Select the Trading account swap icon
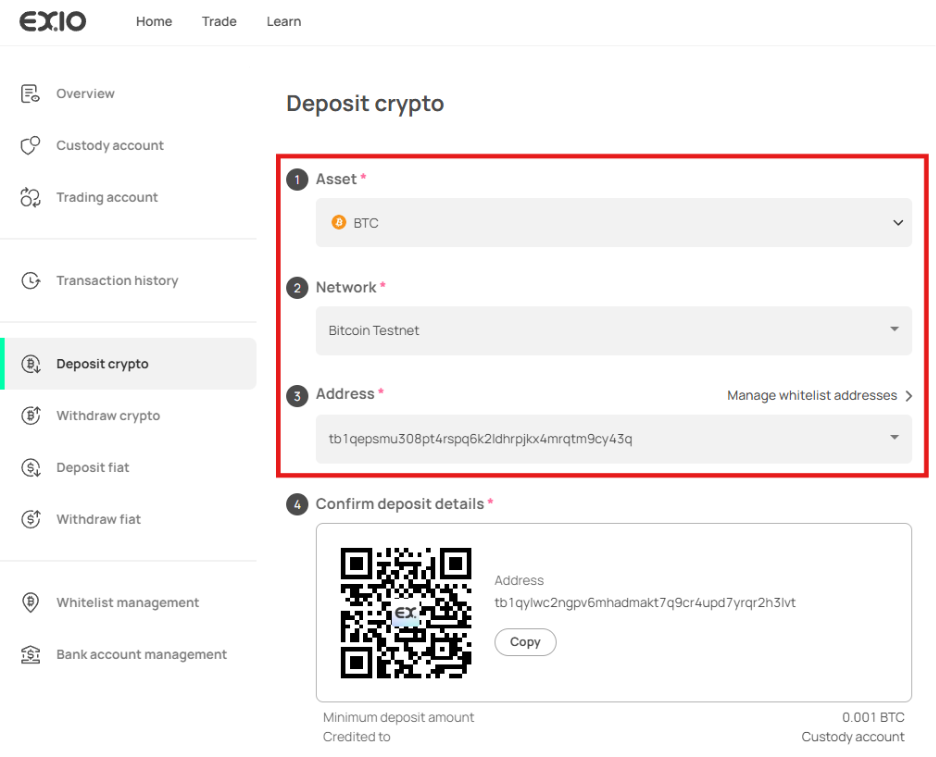936x757 pixels. (x=30, y=198)
